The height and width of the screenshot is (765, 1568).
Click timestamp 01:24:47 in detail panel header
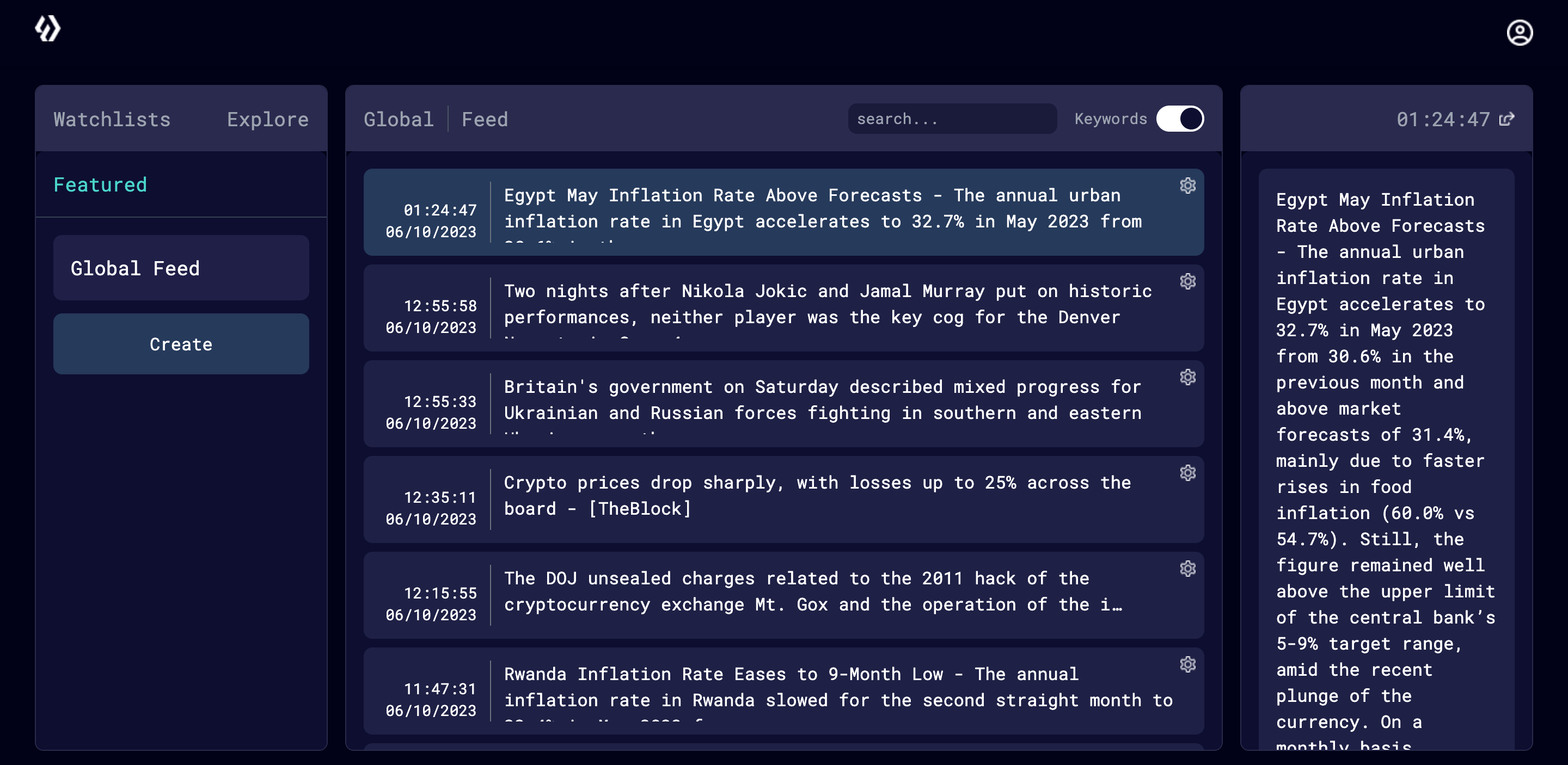pos(1443,119)
